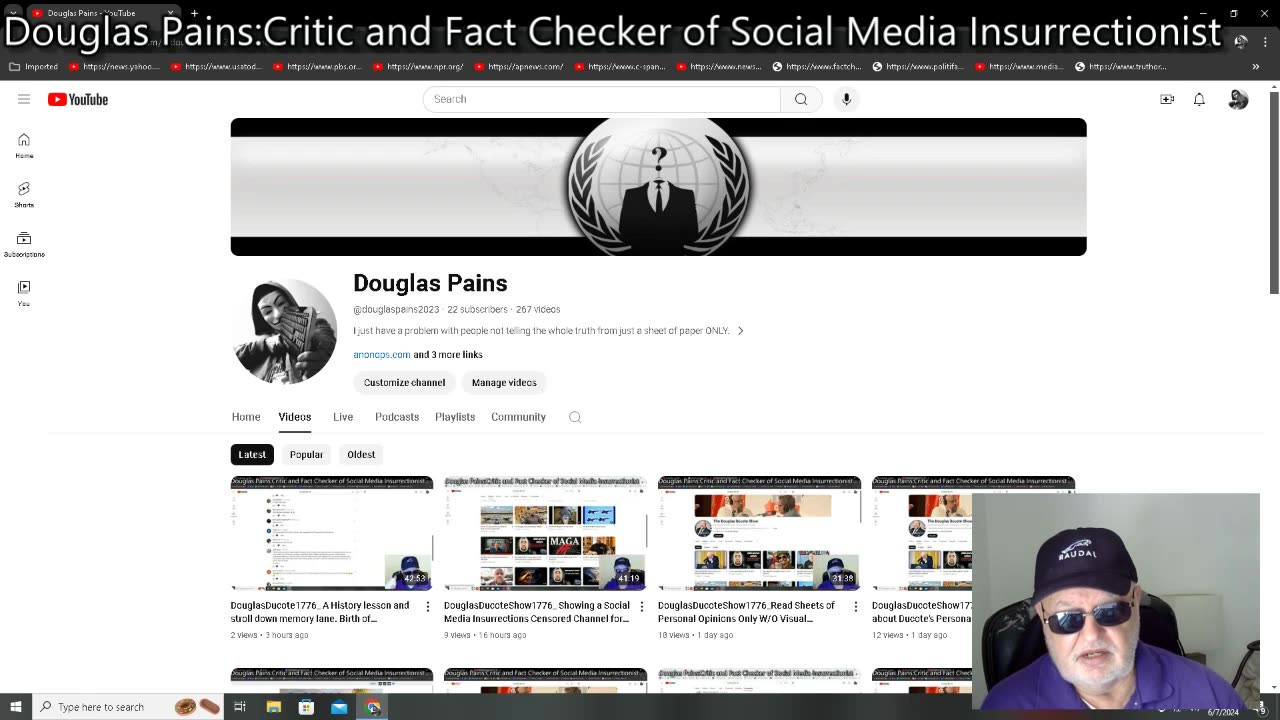Switch to the Live tab
This screenshot has width=1280, height=720.
[343, 417]
